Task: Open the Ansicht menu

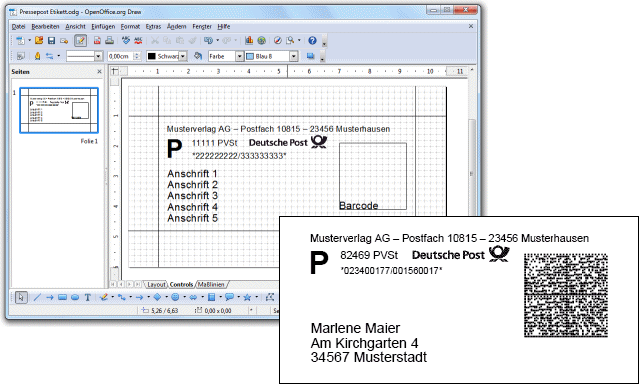Action: click(x=75, y=26)
